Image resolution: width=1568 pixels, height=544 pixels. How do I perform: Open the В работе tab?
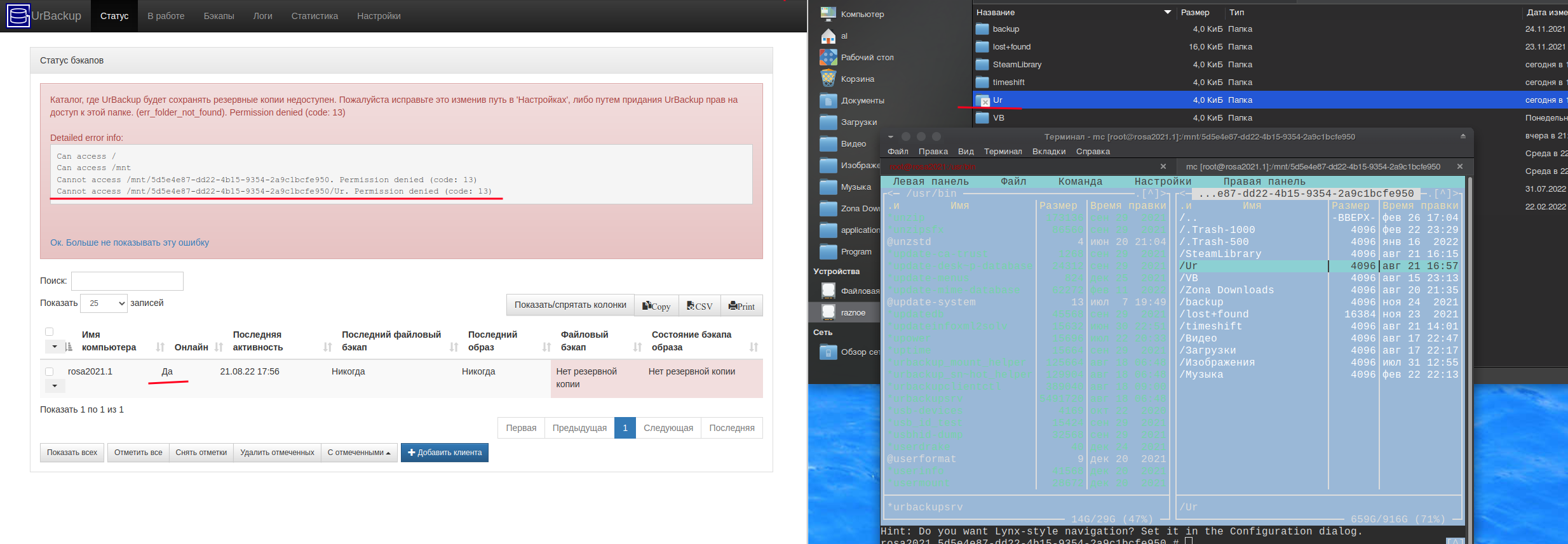tap(166, 16)
